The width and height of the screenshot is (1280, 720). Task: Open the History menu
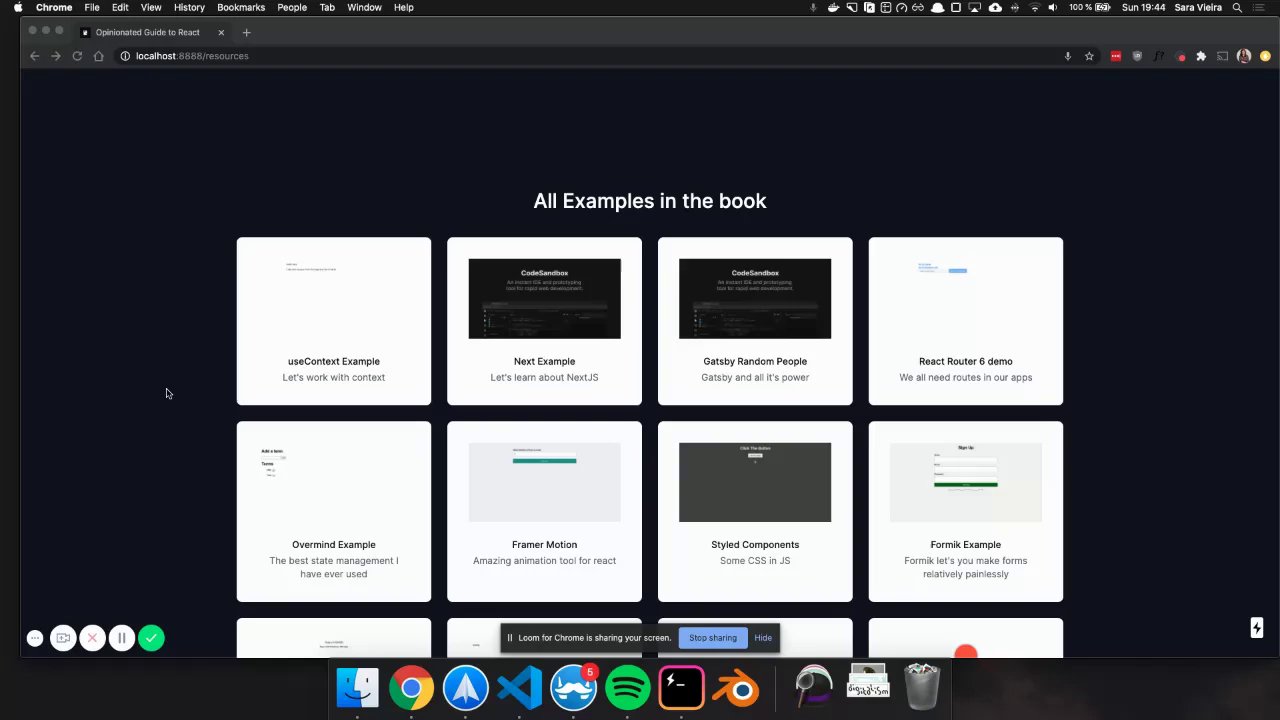tap(189, 7)
